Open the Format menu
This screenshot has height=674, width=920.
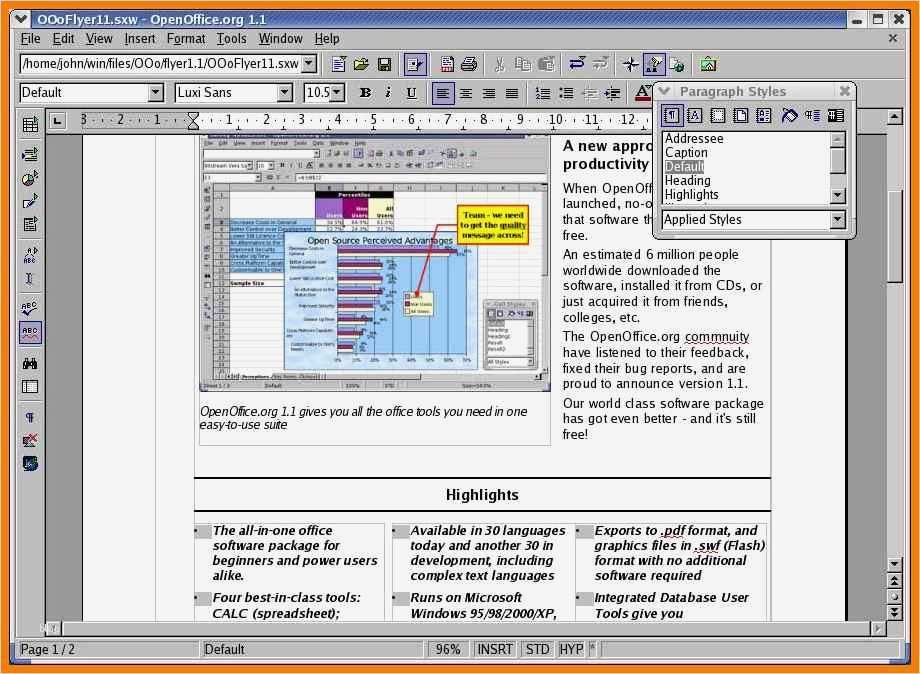(x=186, y=38)
